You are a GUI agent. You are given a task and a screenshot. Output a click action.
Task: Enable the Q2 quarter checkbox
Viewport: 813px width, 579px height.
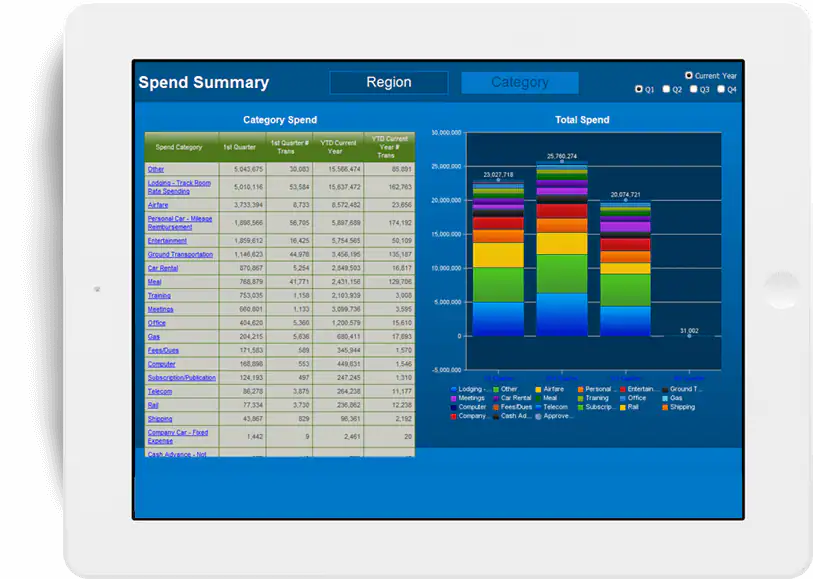[x=667, y=89]
